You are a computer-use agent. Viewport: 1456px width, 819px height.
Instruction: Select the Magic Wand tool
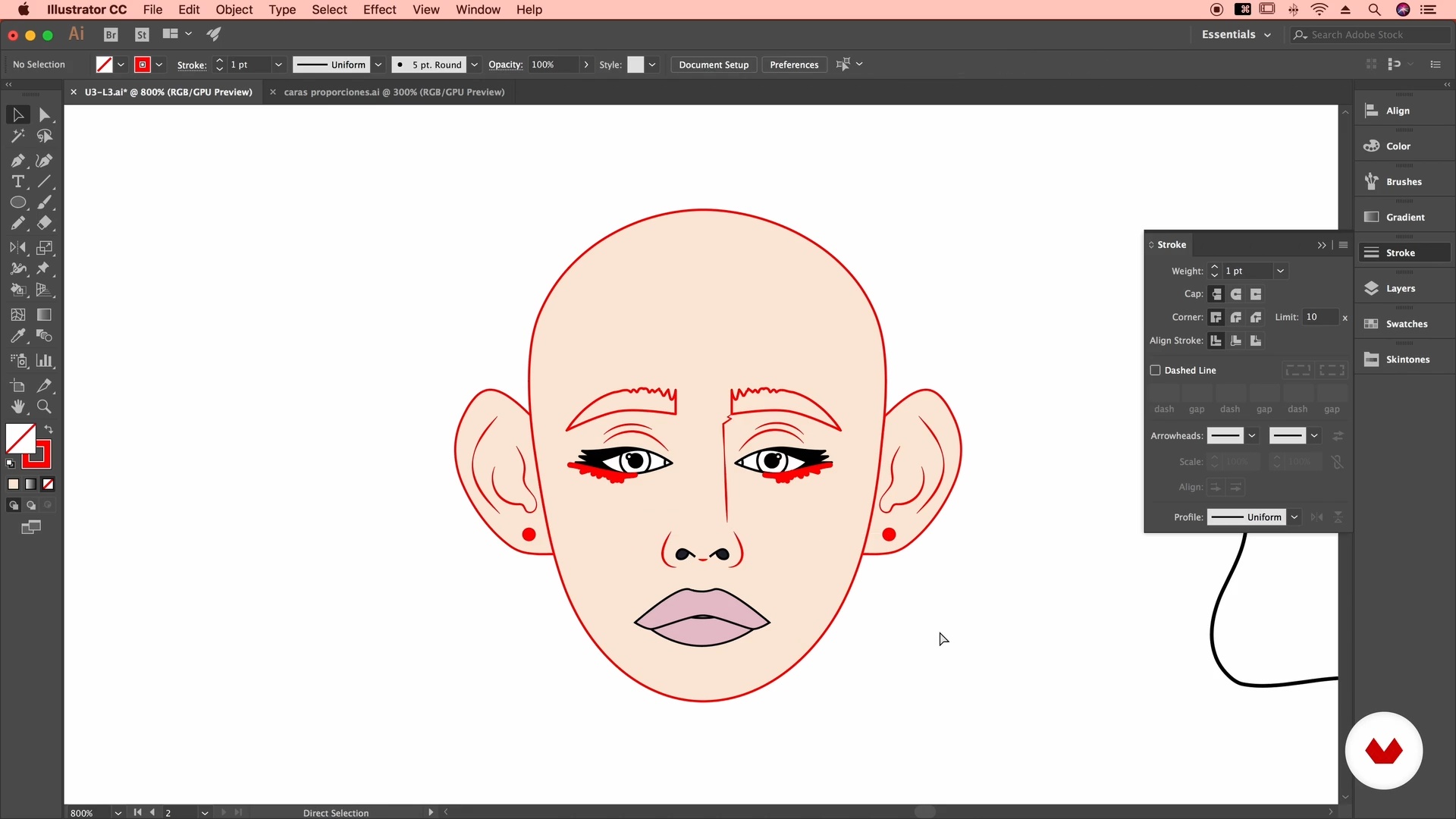18,136
